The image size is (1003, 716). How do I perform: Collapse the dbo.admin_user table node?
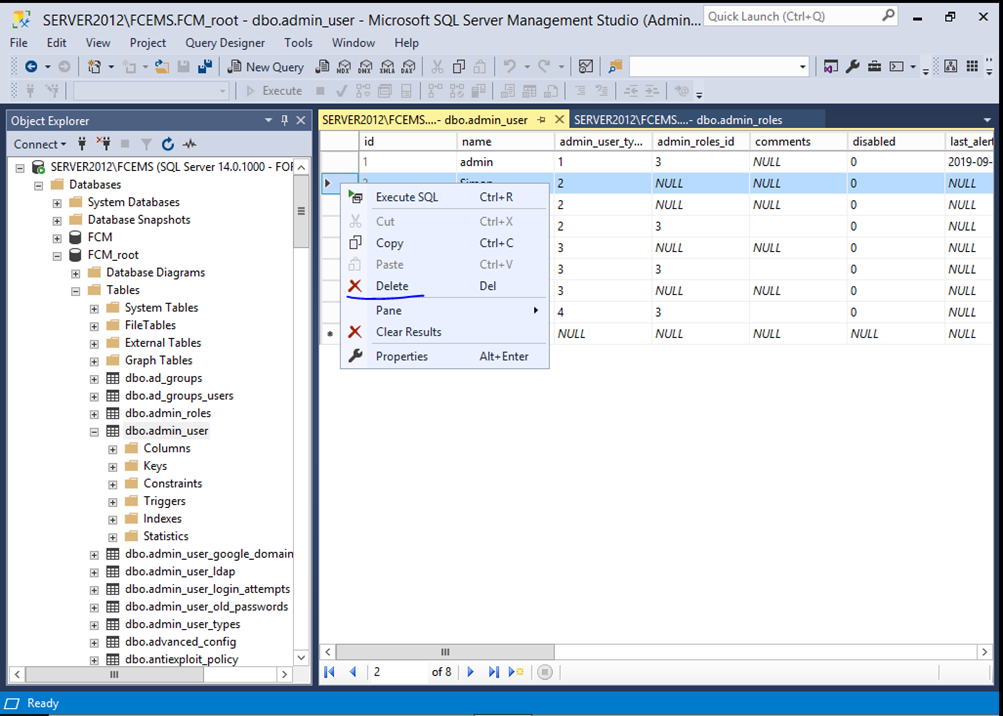click(94, 431)
